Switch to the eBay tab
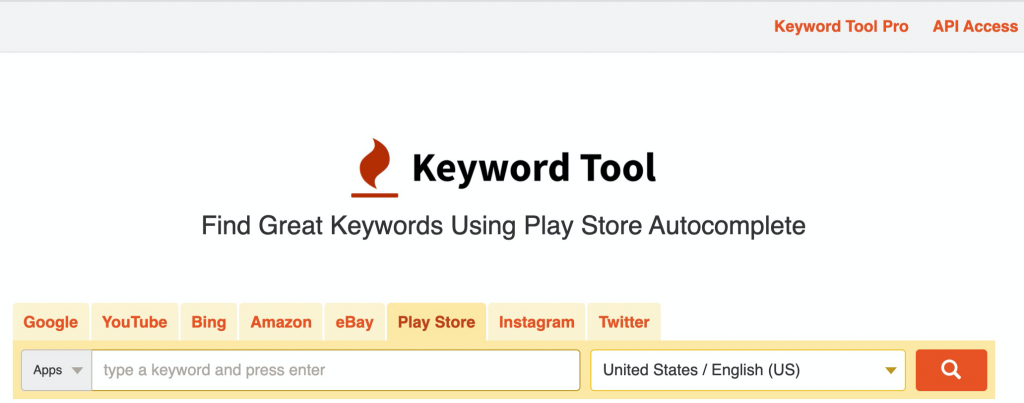This screenshot has width=1024, height=403. click(x=355, y=322)
